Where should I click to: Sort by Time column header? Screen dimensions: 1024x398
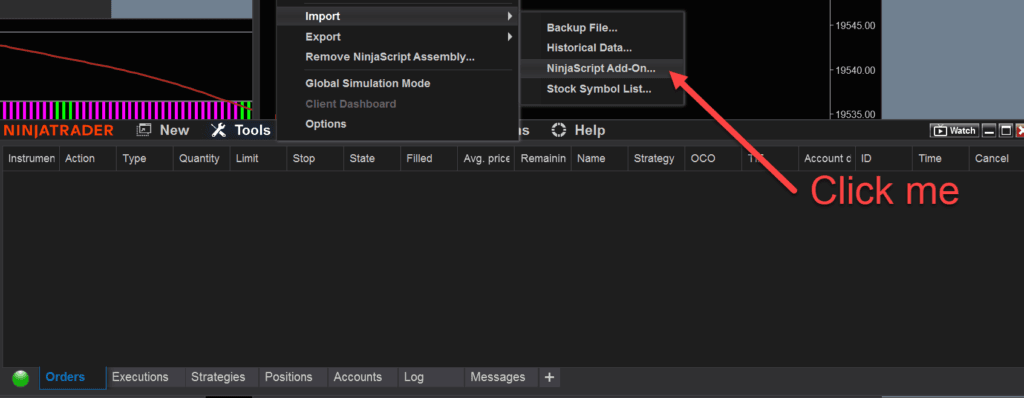point(940,159)
